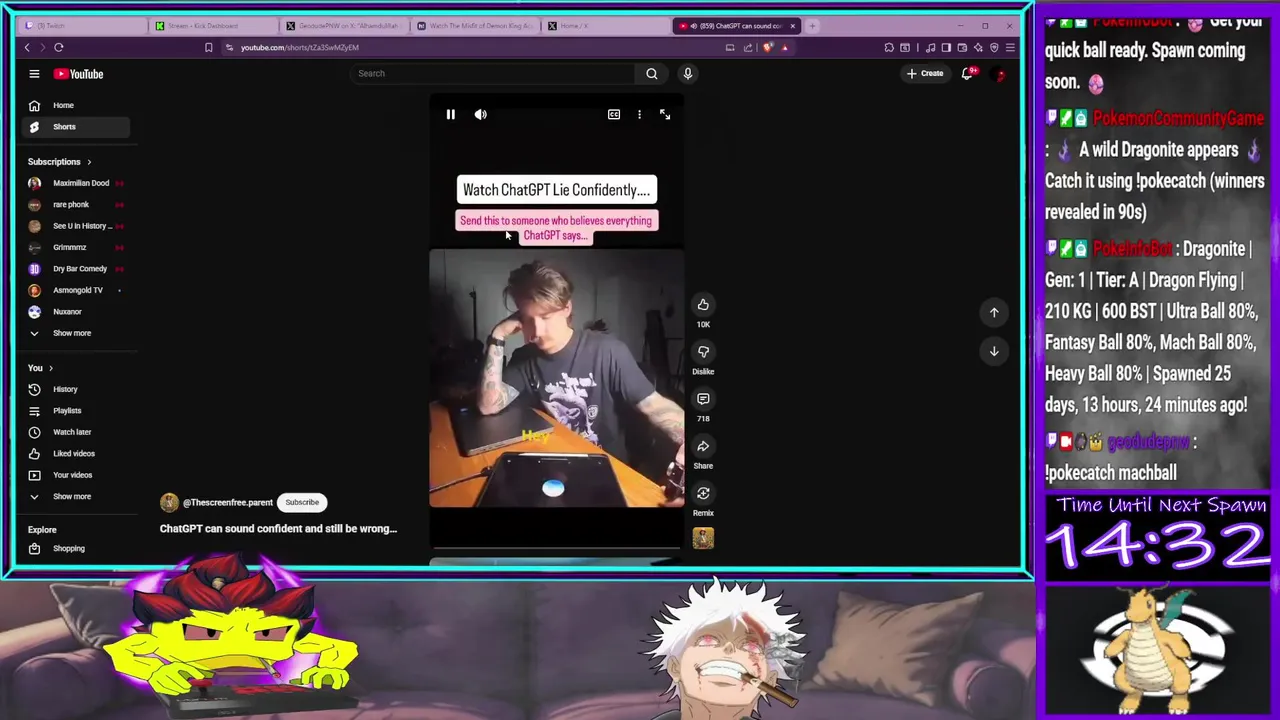Subscribe to Thescreenfree.parent
The height and width of the screenshot is (720, 1280).
[302, 503]
